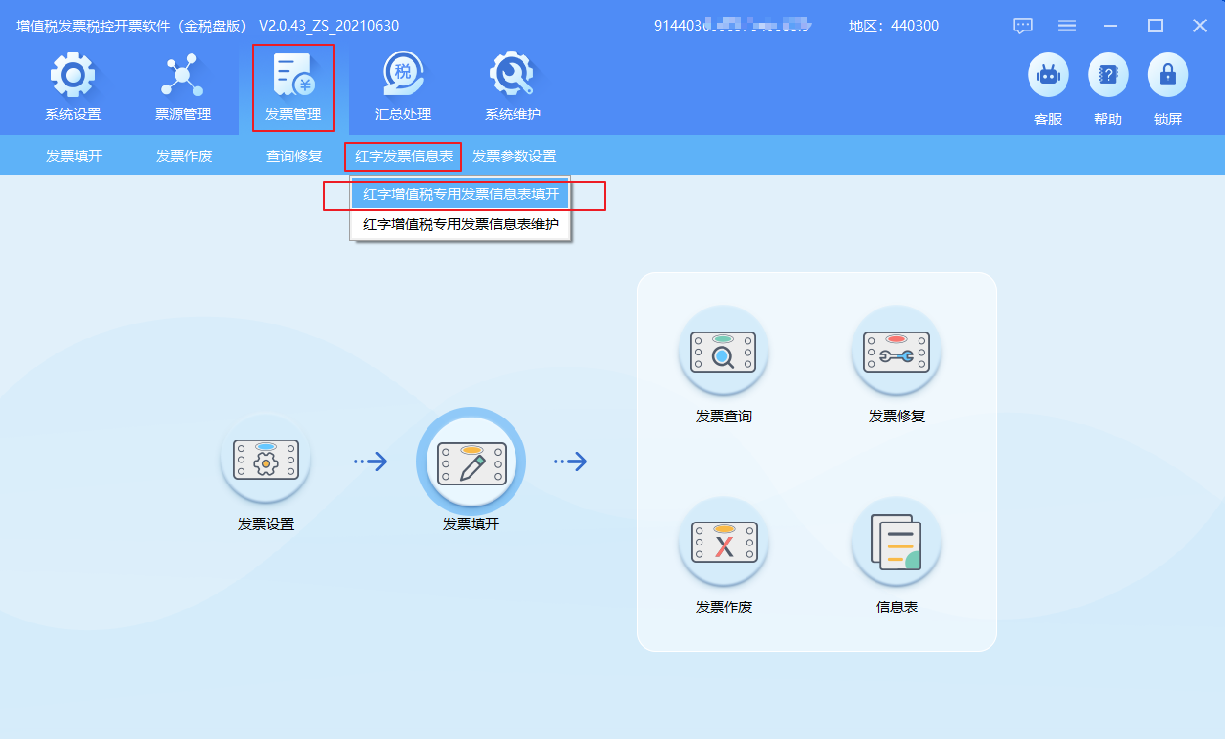
Task: Choose 红字增值税专用发票信息表维护 menu entry
Action: pyautogui.click(x=460, y=224)
